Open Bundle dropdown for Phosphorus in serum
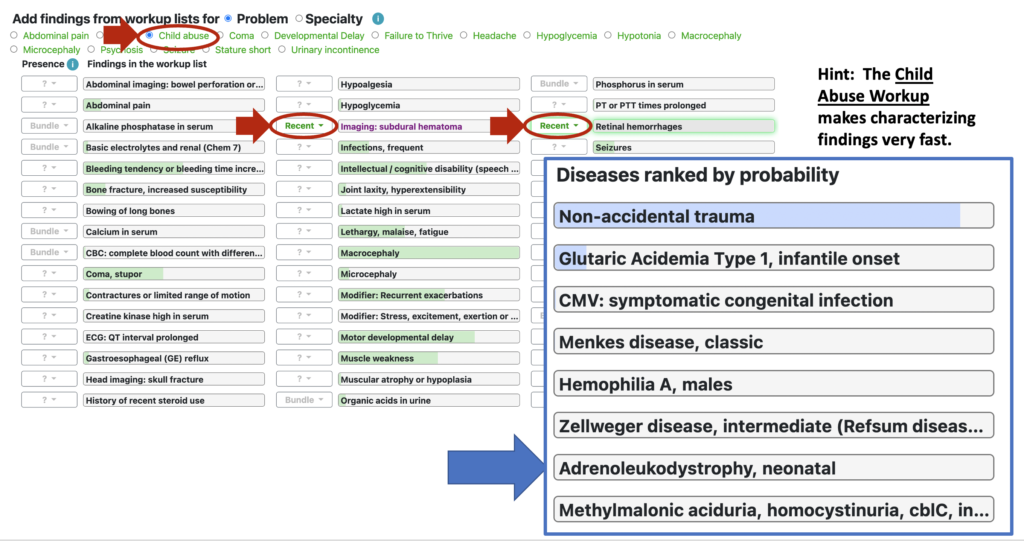This screenshot has width=1024, height=541. [x=558, y=84]
